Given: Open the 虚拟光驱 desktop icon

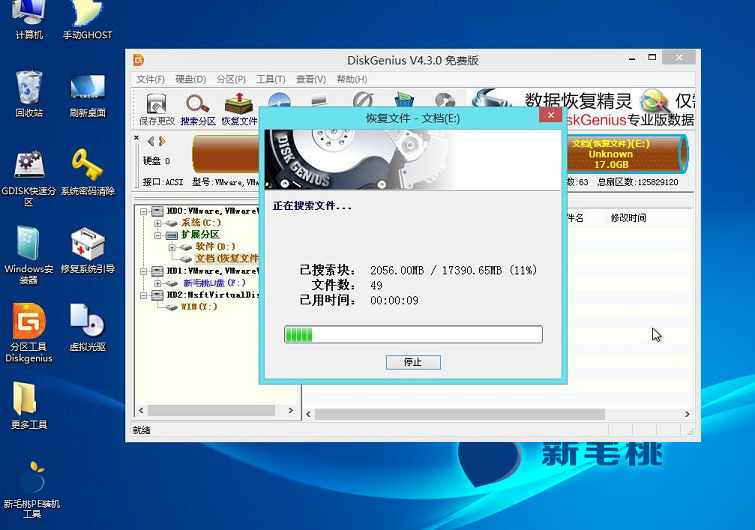Looking at the screenshot, I should click(87, 328).
